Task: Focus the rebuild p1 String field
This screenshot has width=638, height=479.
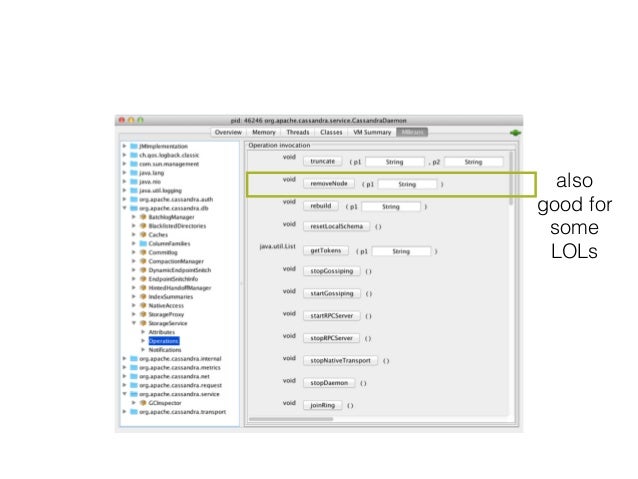Action: (x=391, y=207)
